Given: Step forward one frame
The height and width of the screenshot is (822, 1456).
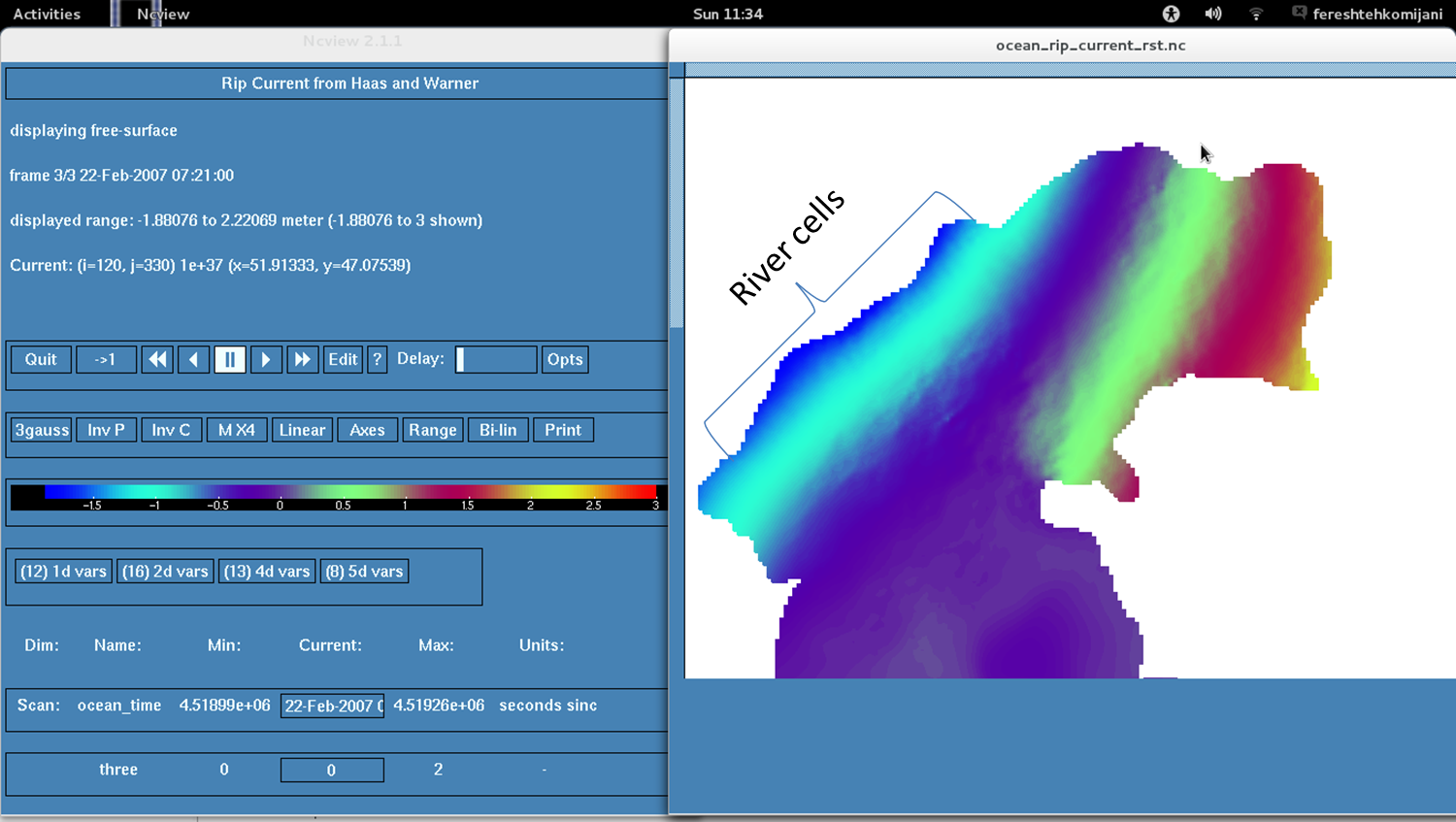Looking at the screenshot, I should (x=265, y=359).
